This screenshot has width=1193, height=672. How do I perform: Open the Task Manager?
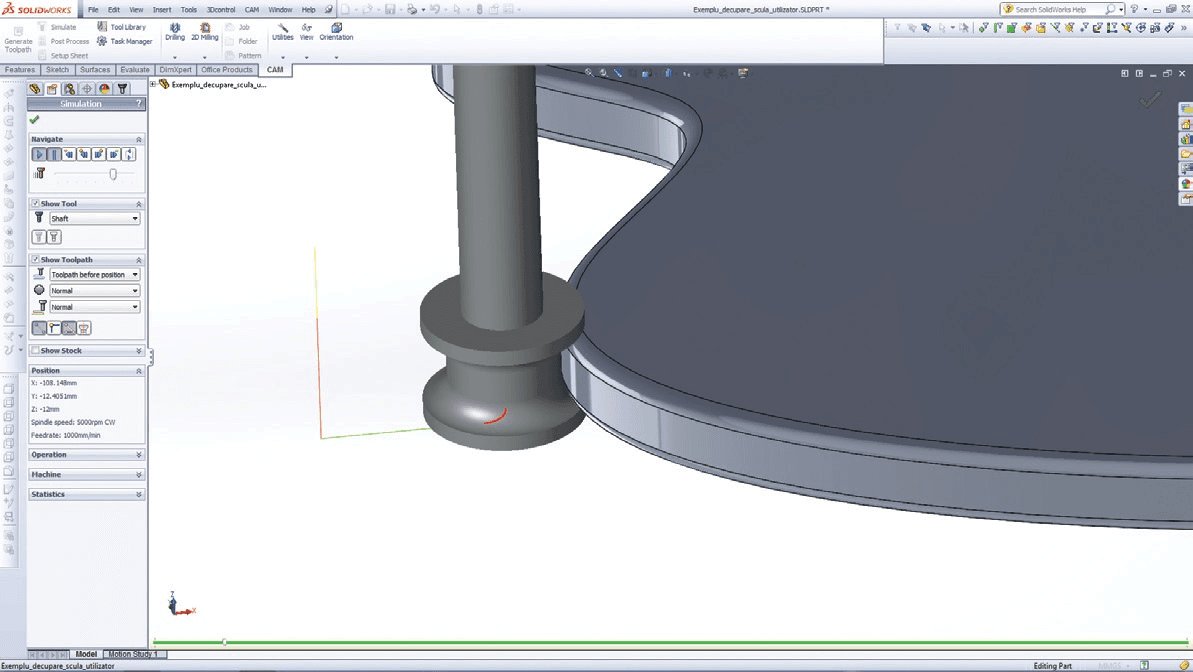point(124,41)
